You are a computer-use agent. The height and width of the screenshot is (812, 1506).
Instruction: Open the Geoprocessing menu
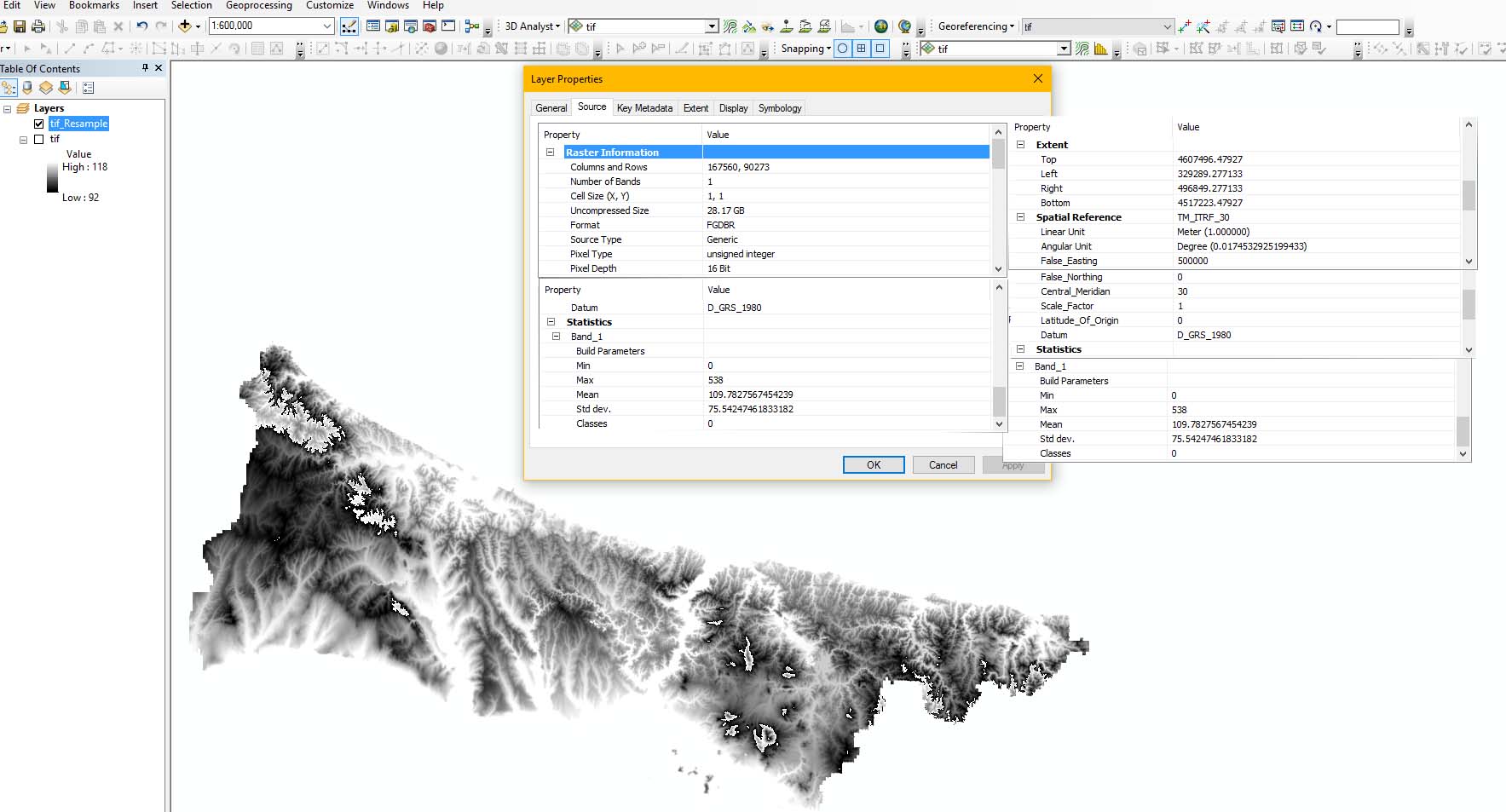(x=259, y=5)
